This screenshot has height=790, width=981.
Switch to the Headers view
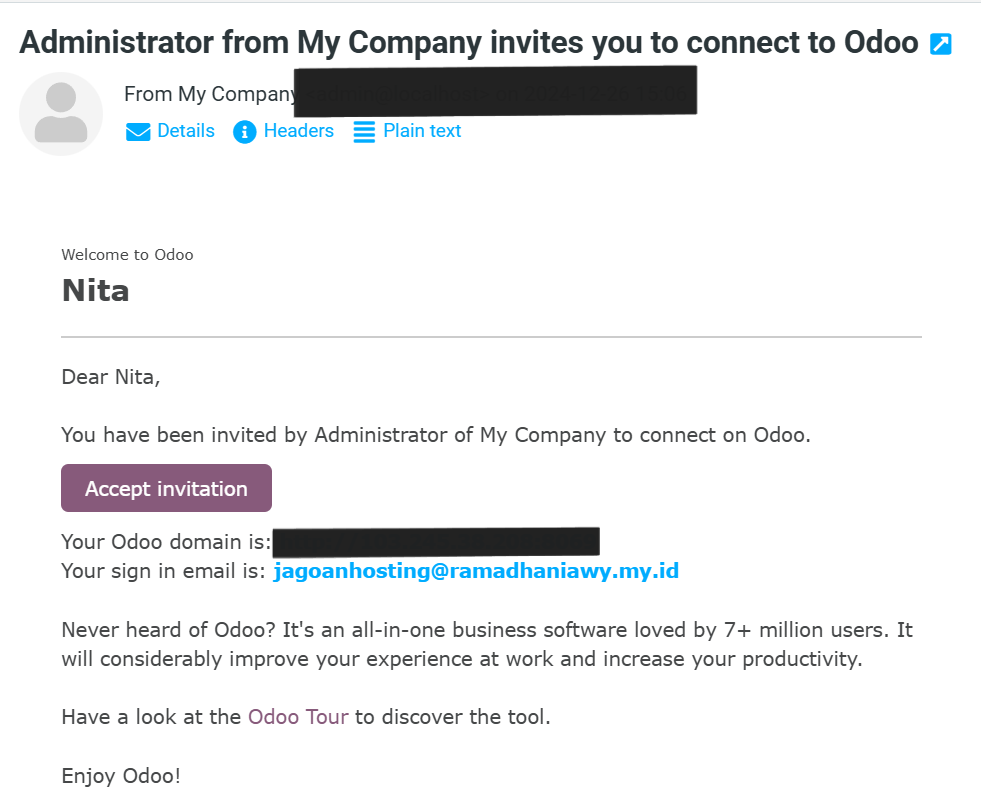pyautogui.click(x=298, y=131)
